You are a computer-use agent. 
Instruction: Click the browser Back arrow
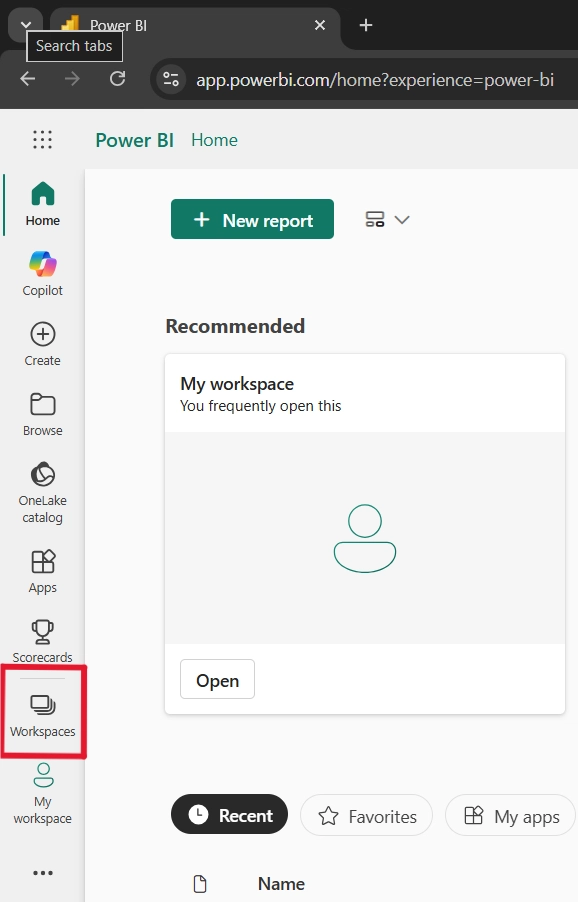coord(28,79)
